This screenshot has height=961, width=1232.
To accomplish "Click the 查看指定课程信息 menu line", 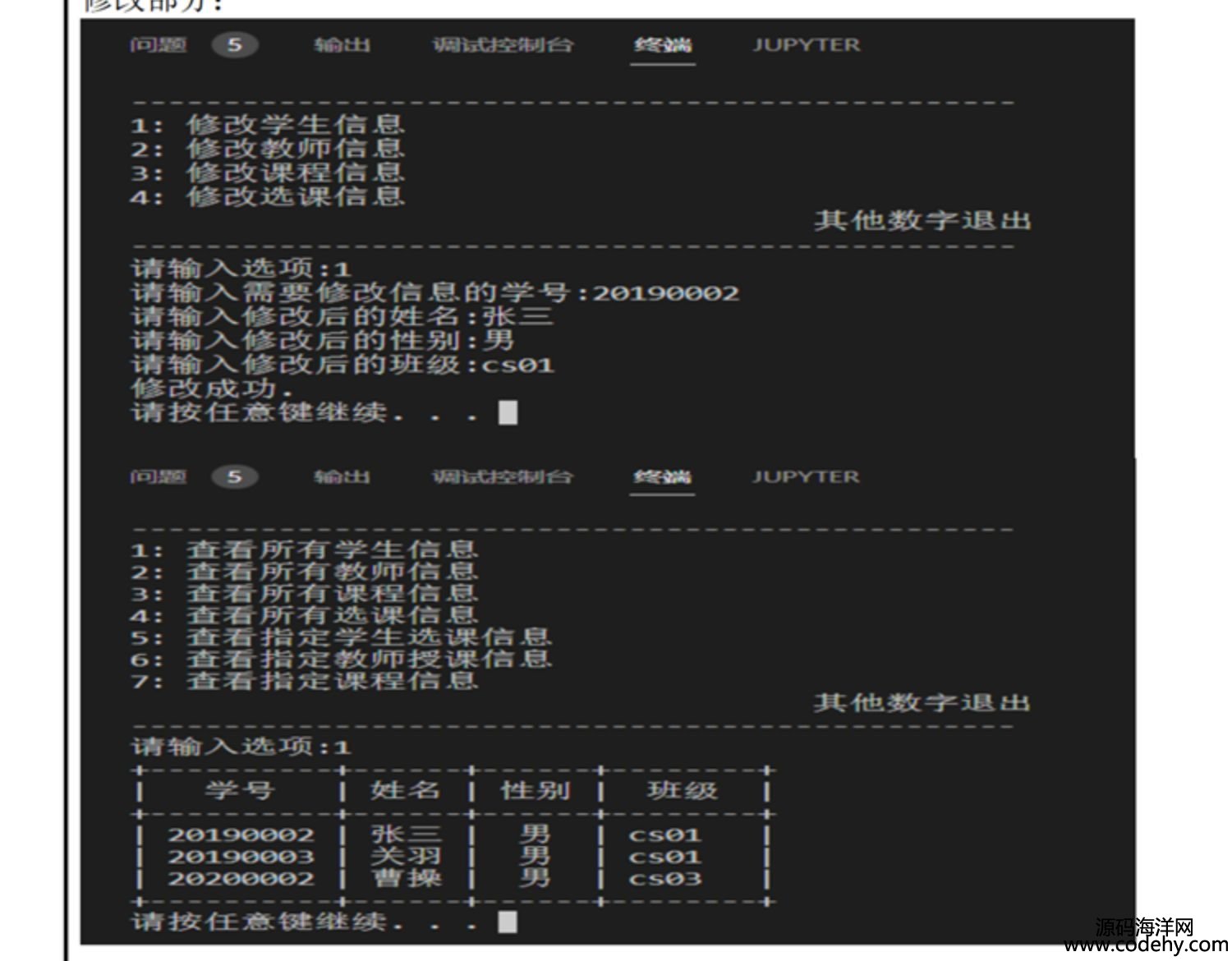I will pos(304,681).
